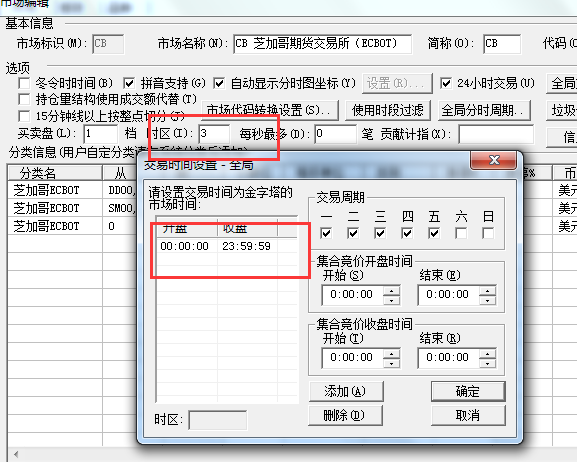The width and height of the screenshot is (577, 462).
Task: Click the 买卖盘 input field
Action: pos(100,134)
